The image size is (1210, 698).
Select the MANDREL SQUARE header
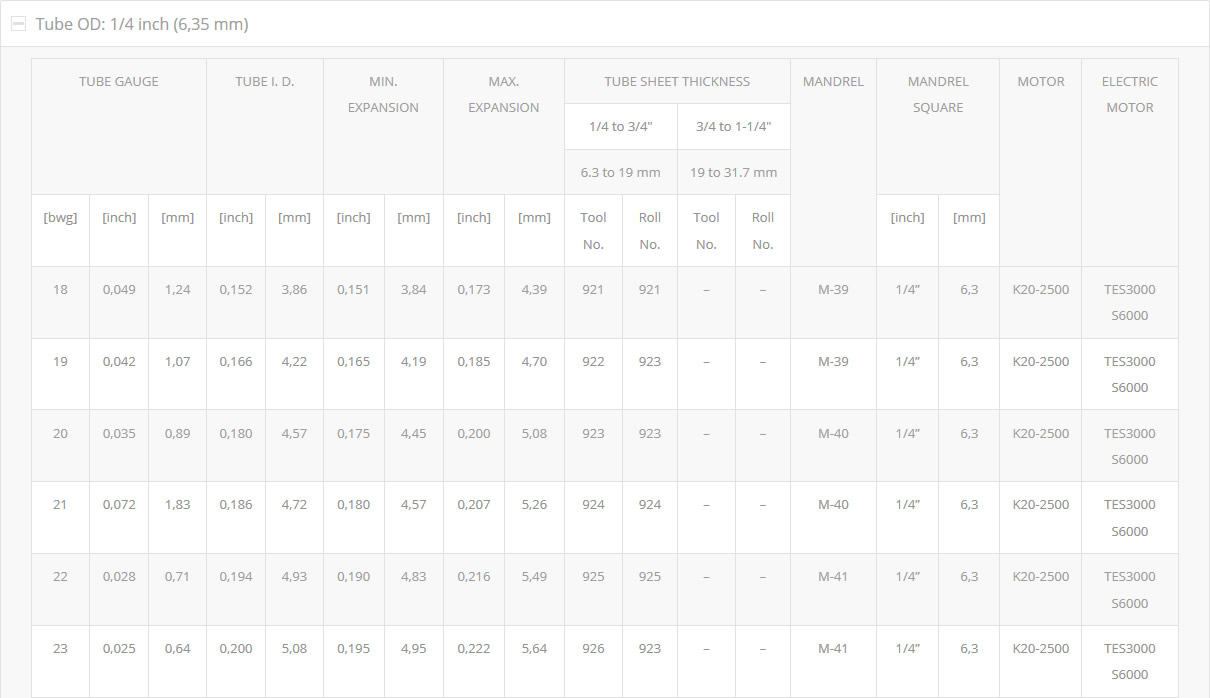(938, 95)
